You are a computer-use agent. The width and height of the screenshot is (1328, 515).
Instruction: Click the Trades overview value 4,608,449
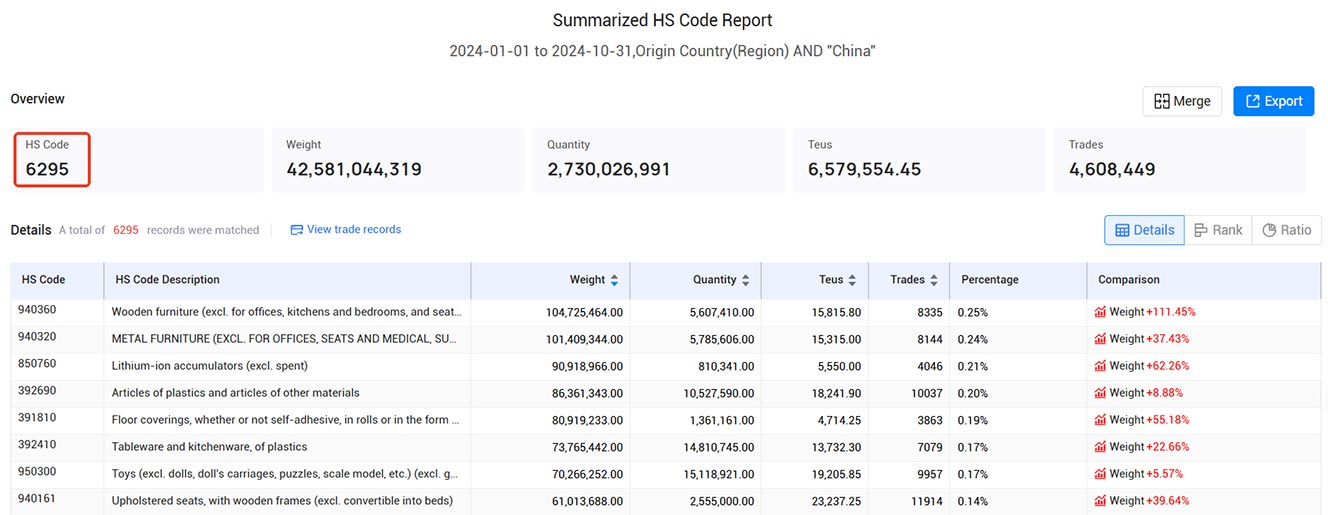[1112, 170]
